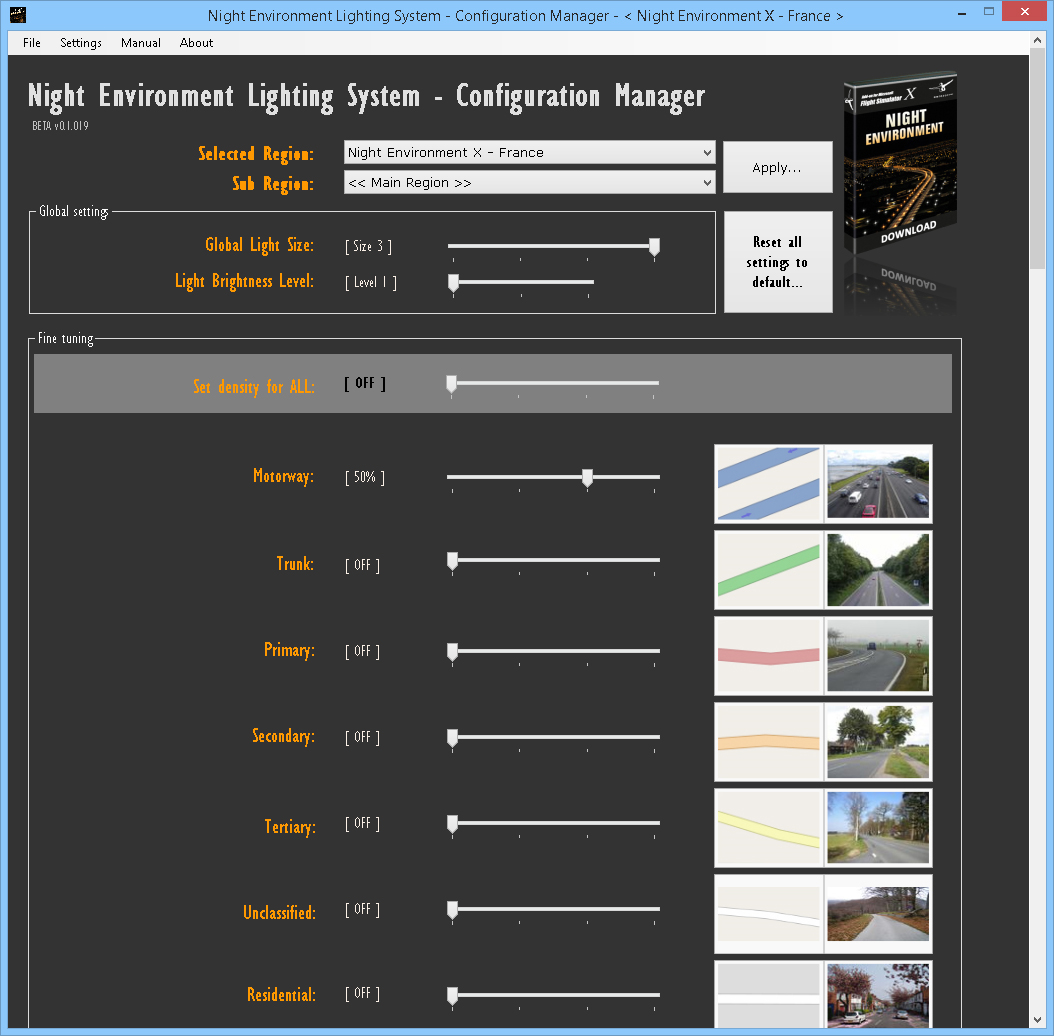Click the 'BETA v0.1.019' version text
1054x1036 pixels.
point(60,126)
